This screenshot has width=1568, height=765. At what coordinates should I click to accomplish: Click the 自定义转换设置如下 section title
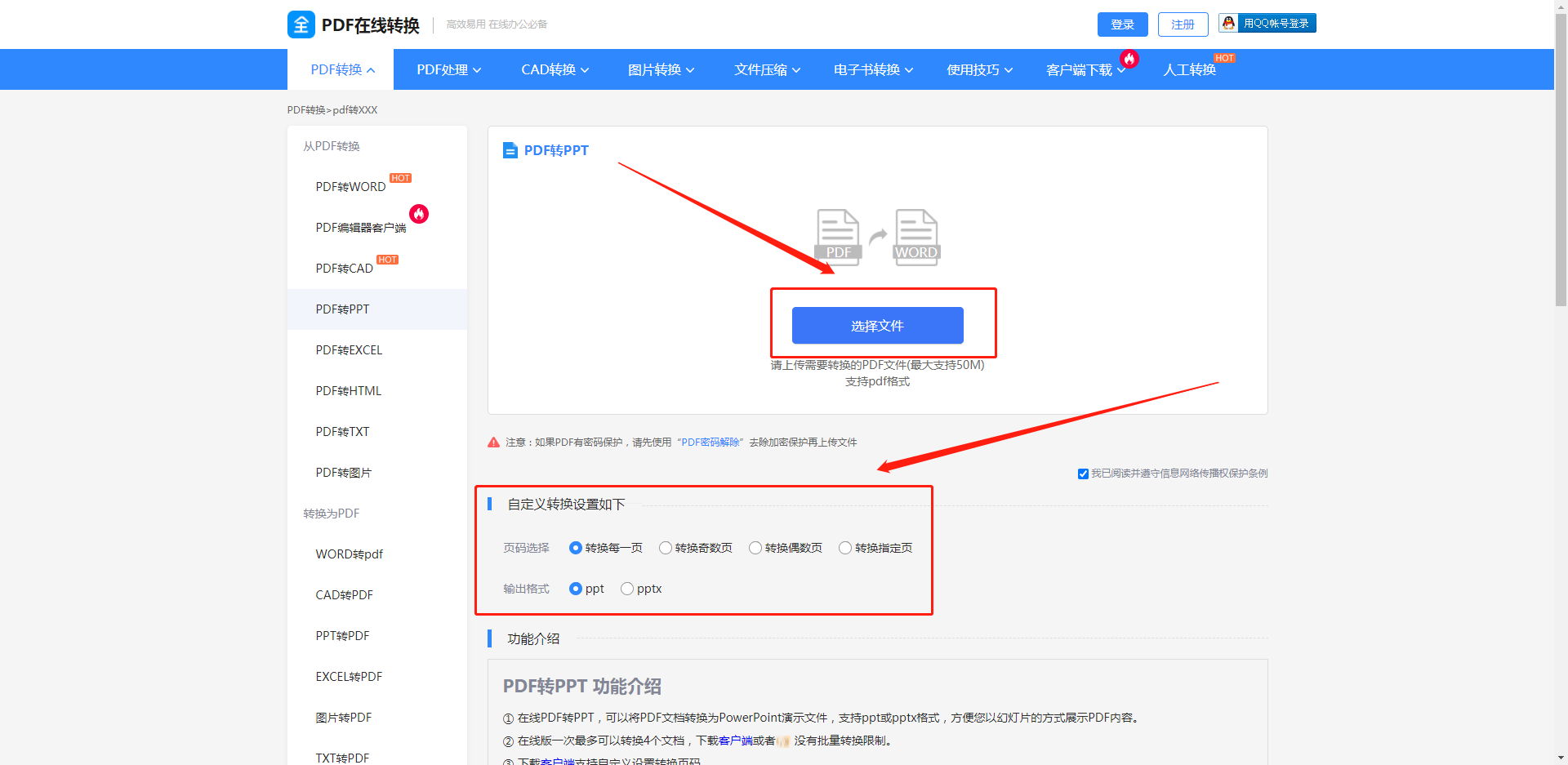pyautogui.click(x=566, y=505)
